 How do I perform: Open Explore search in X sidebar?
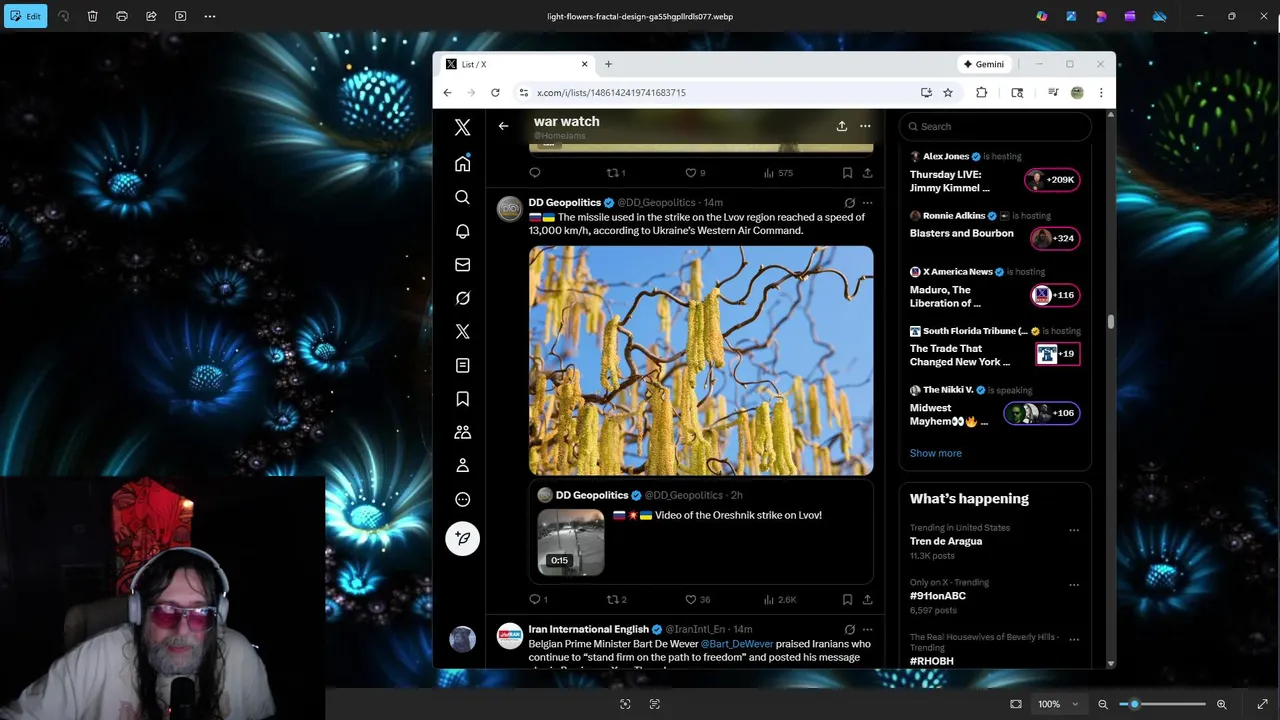462,197
